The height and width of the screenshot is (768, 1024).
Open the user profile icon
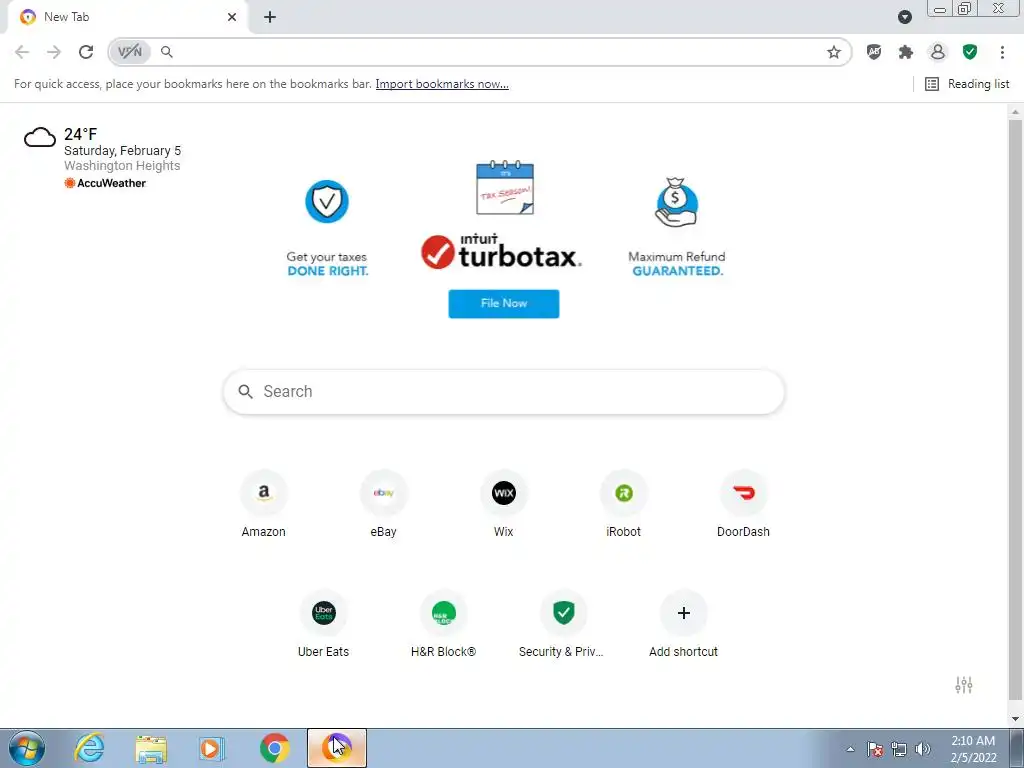pos(938,52)
